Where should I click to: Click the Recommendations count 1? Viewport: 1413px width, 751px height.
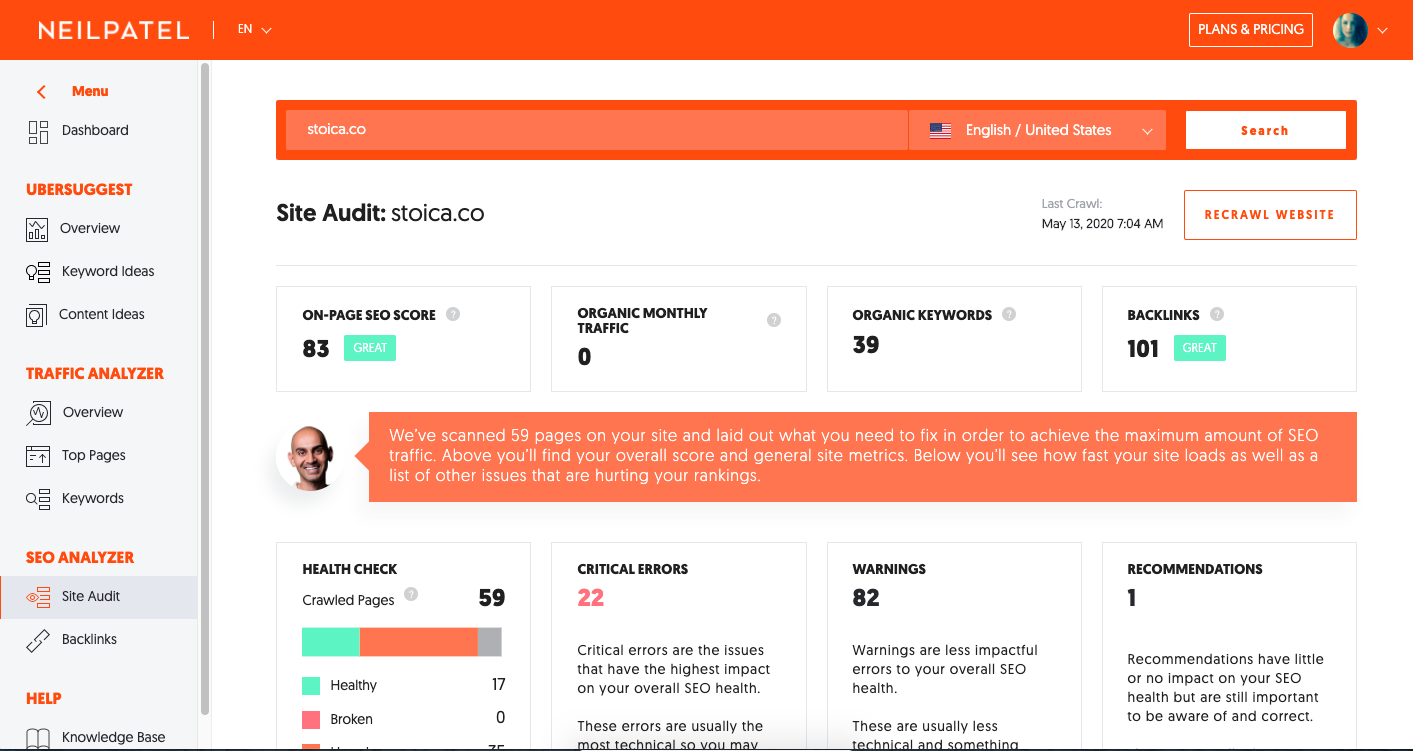click(x=1132, y=598)
